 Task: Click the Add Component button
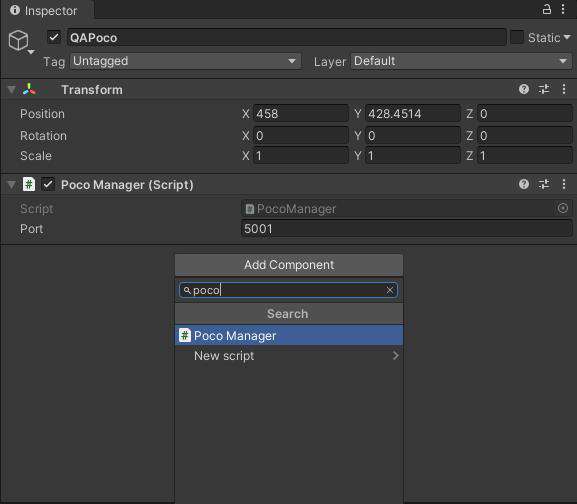pyautogui.click(x=289, y=265)
